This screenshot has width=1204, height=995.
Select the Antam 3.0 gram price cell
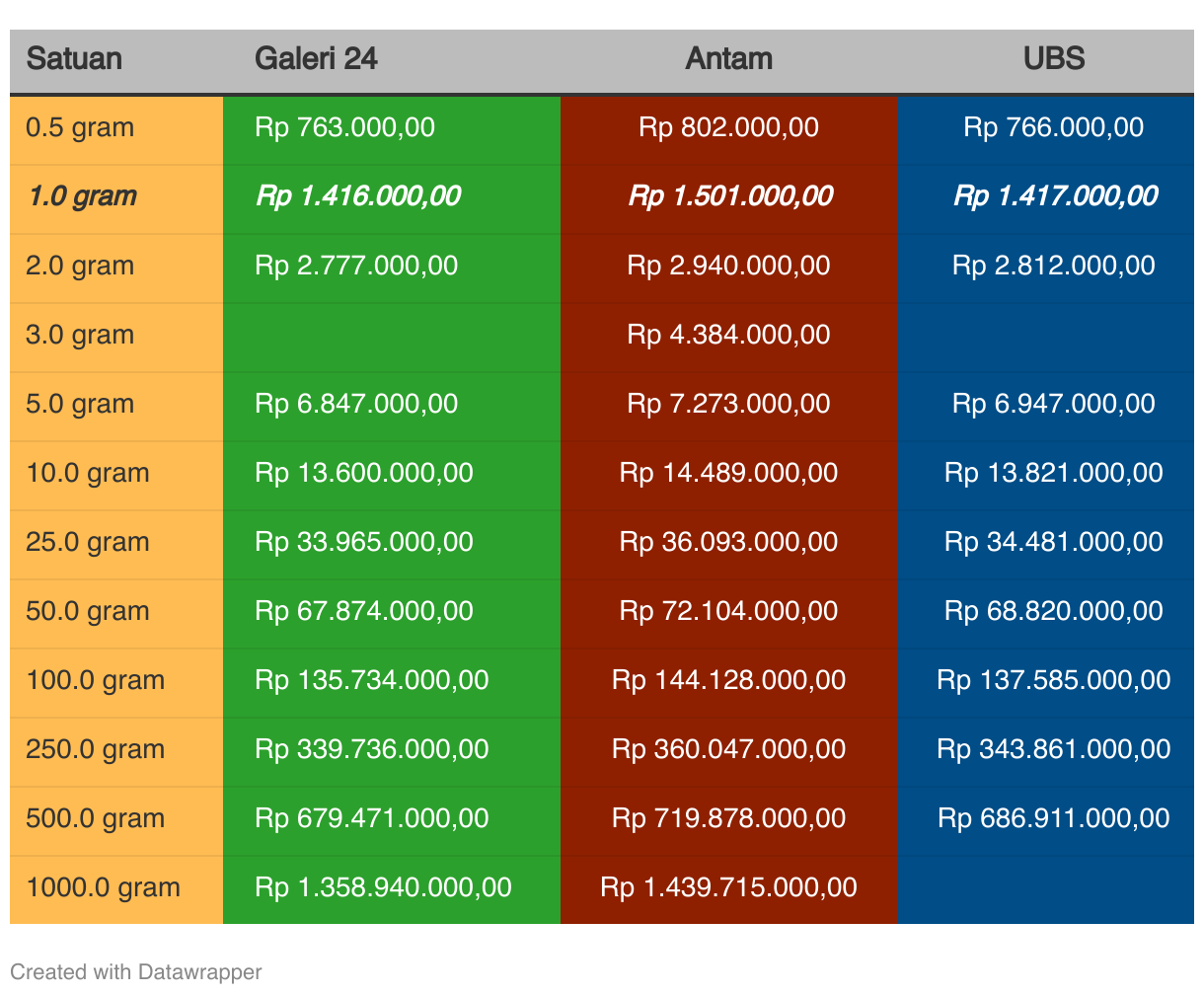728,336
